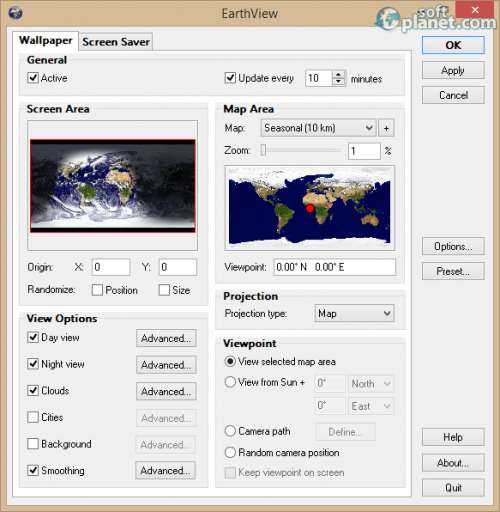Click the Origin Y input field

[x=178, y=267]
